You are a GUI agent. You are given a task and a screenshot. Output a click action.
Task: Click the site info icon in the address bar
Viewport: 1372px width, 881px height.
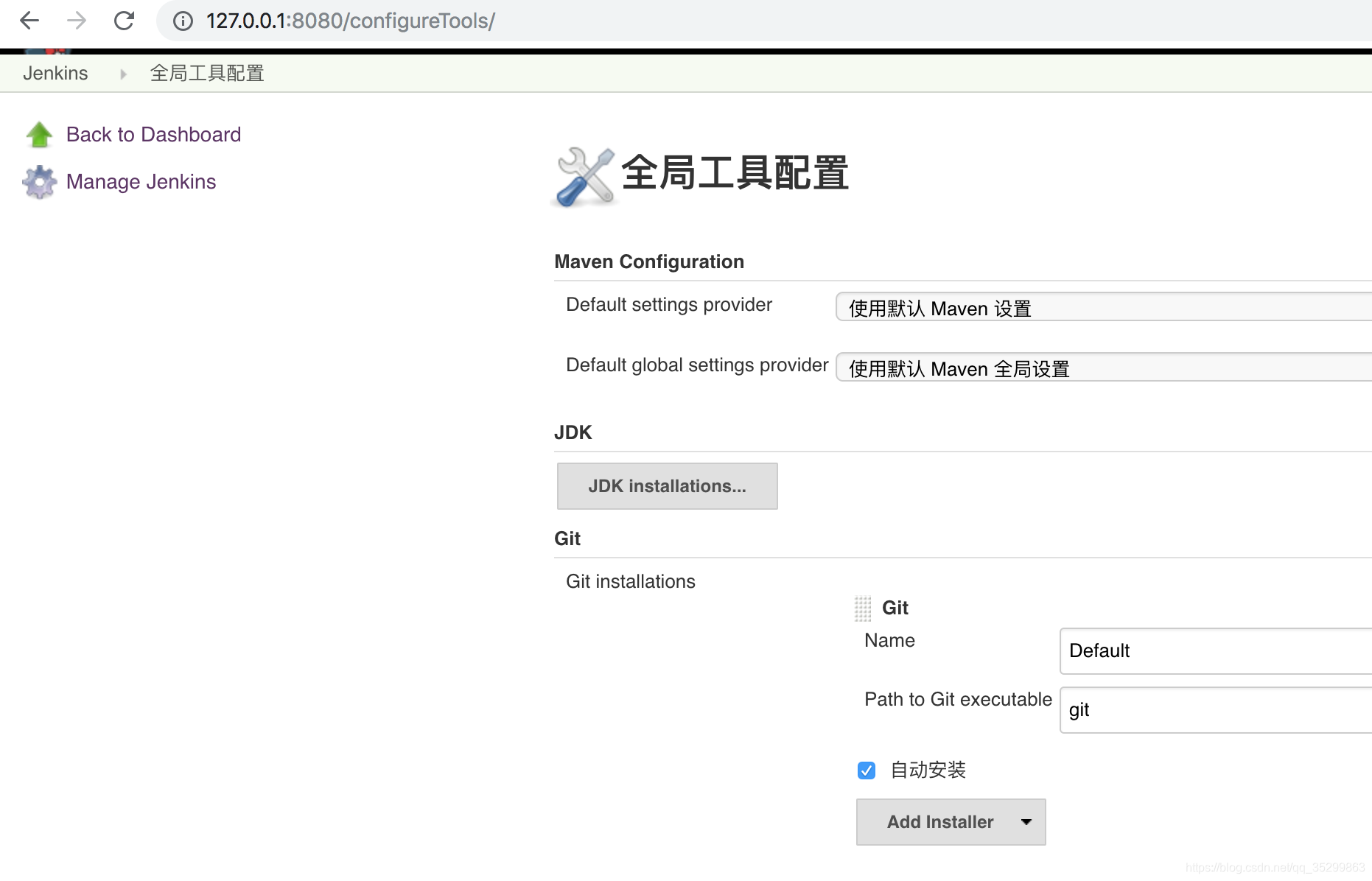tap(183, 21)
